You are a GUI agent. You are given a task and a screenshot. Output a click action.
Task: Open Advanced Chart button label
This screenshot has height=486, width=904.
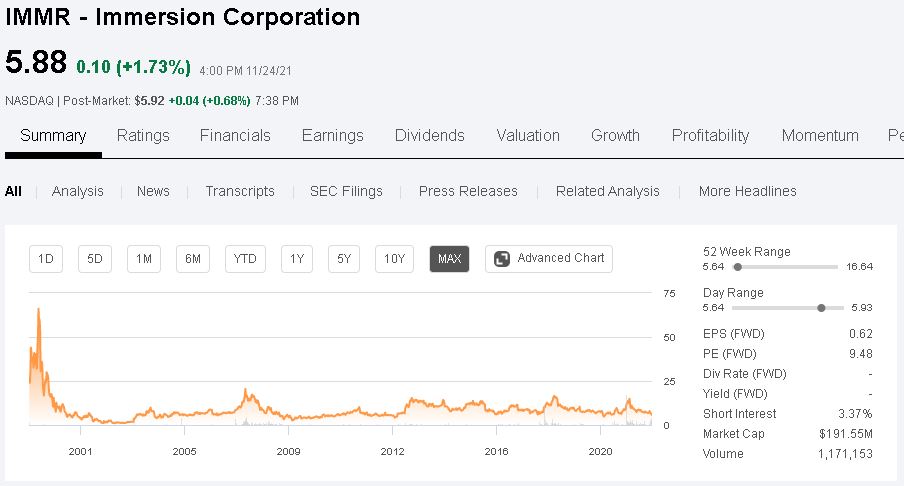(561, 258)
